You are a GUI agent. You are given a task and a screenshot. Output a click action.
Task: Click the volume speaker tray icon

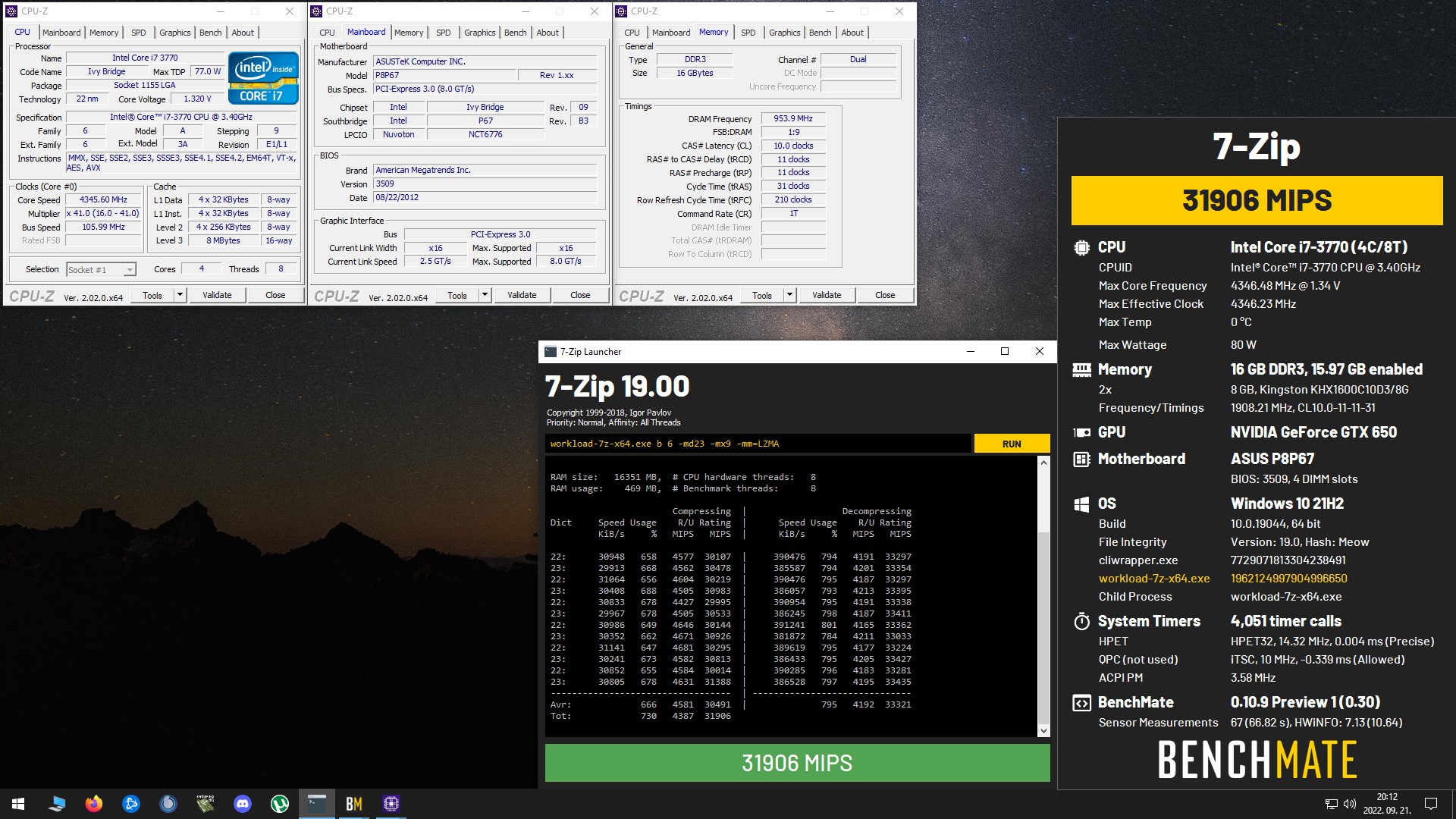tap(1349, 804)
